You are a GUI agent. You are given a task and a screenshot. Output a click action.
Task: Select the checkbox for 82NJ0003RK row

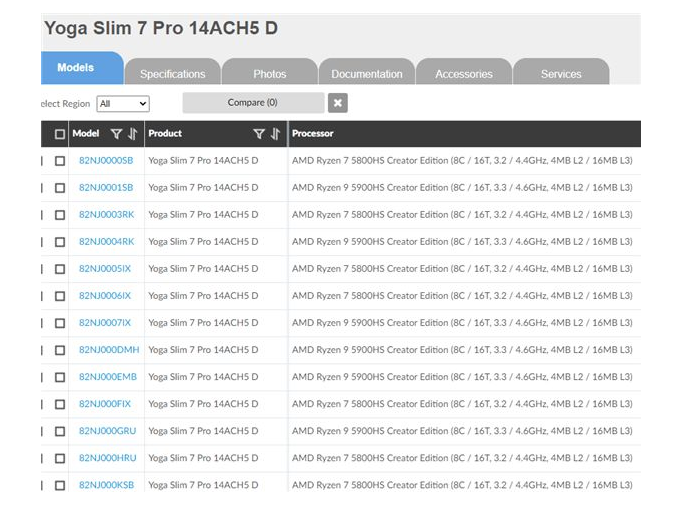[60, 214]
